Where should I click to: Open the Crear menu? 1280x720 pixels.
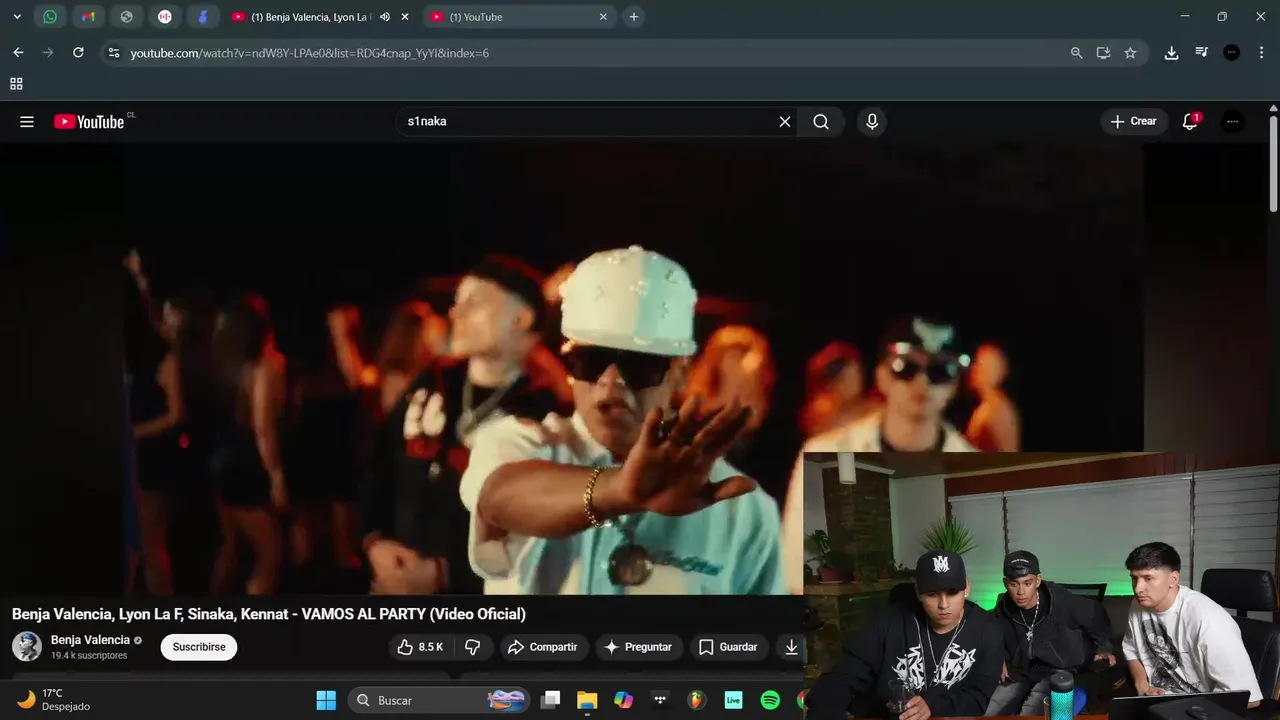[x=1134, y=122]
